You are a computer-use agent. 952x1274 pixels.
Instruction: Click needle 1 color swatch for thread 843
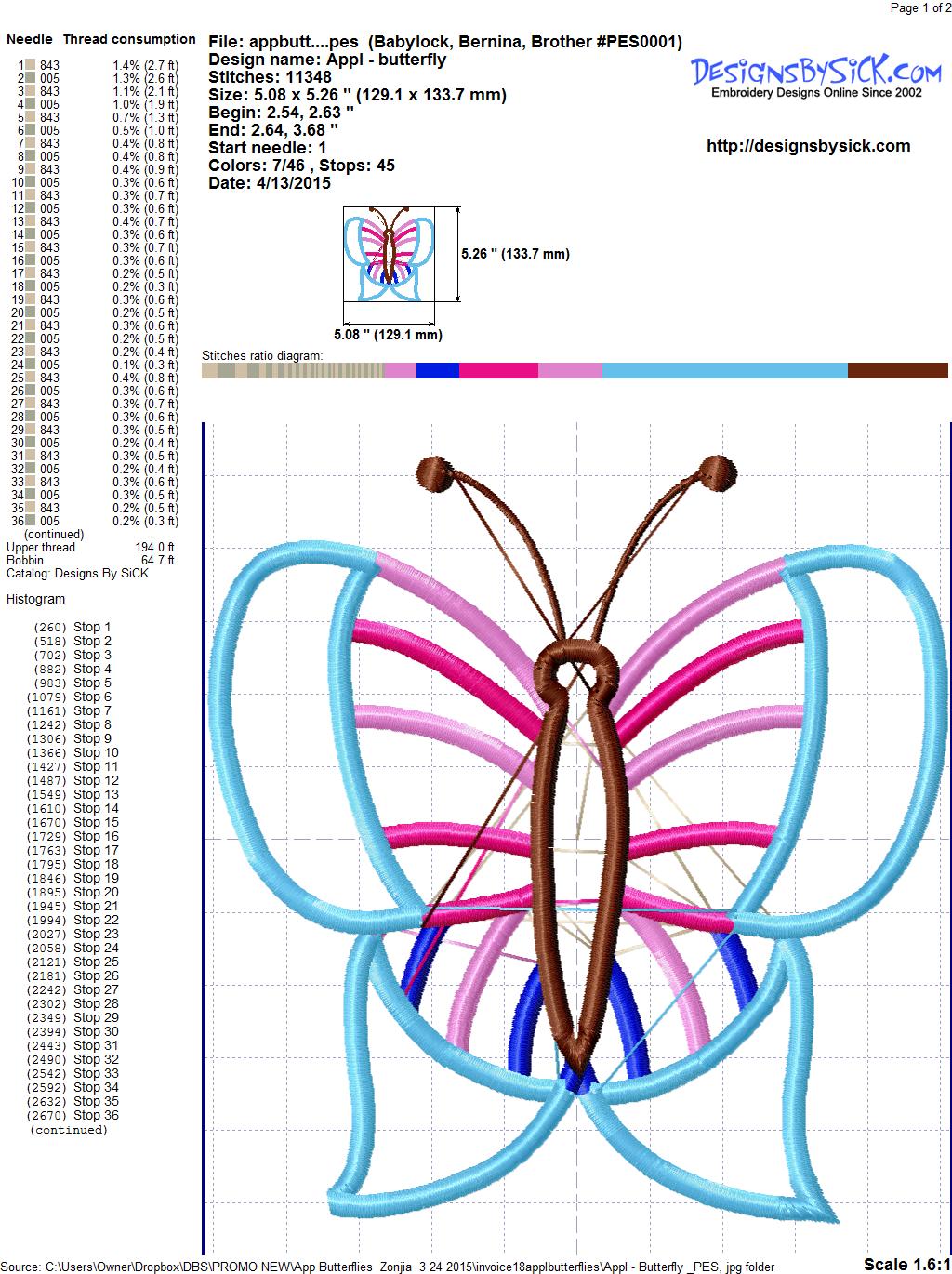coord(30,65)
